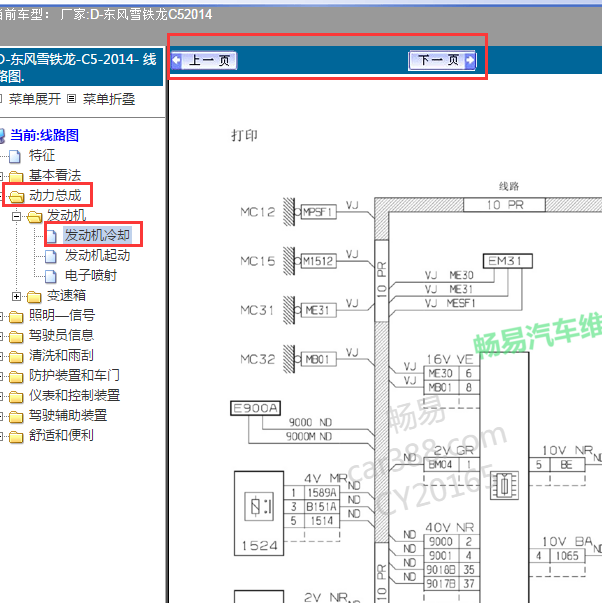Open 电子喷射 wiring diagram
Viewport: 602px width, 603px height.
click(x=91, y=275)
